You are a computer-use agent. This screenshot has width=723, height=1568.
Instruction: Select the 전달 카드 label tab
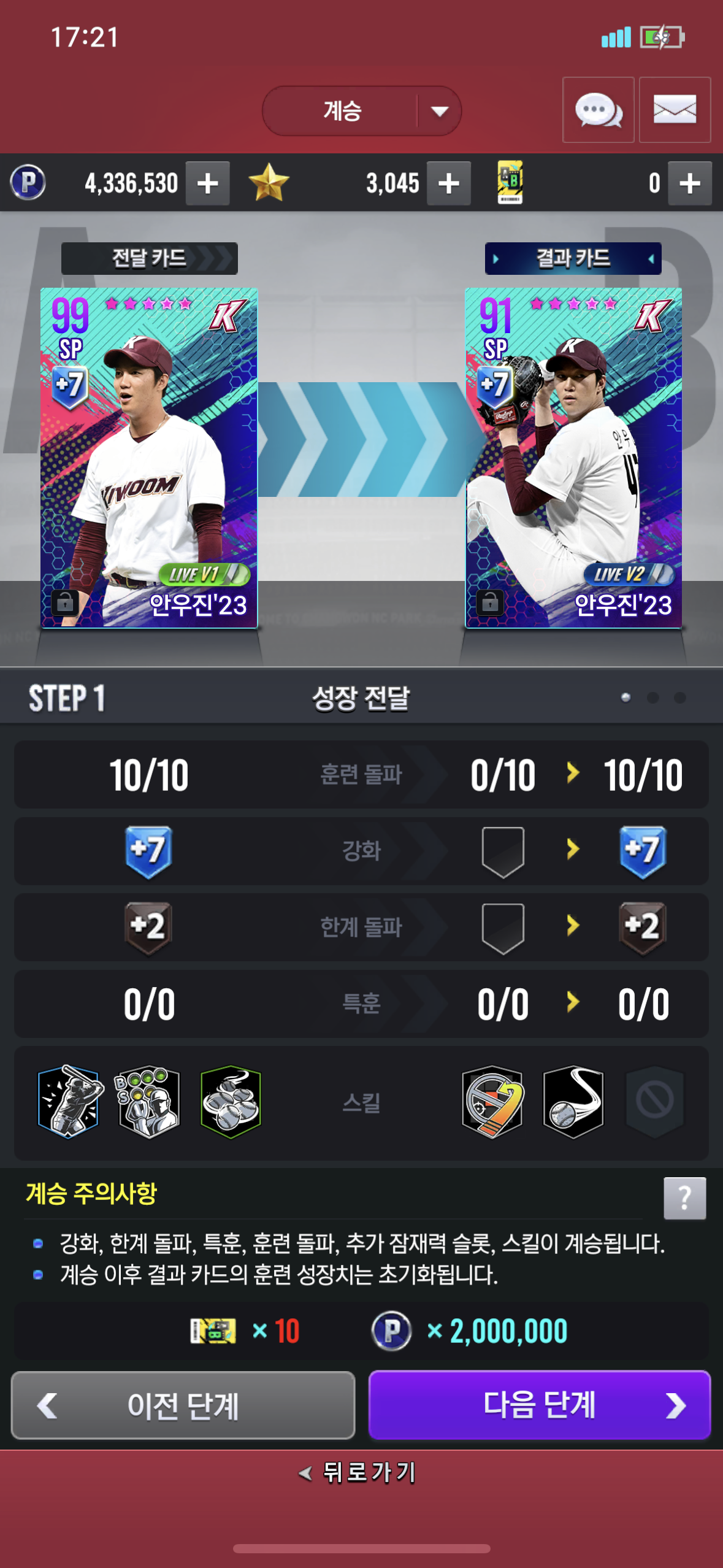[149, 258]
